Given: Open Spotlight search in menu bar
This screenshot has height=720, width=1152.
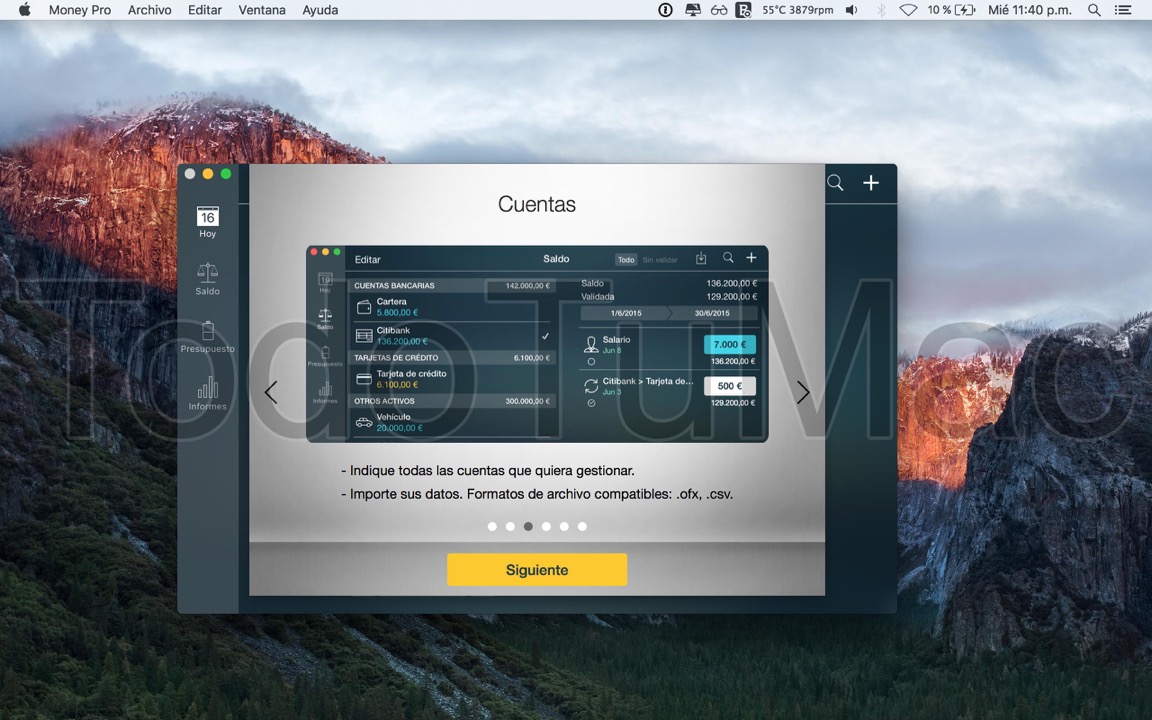Looking at the screenshot, I should [1094, 10].
